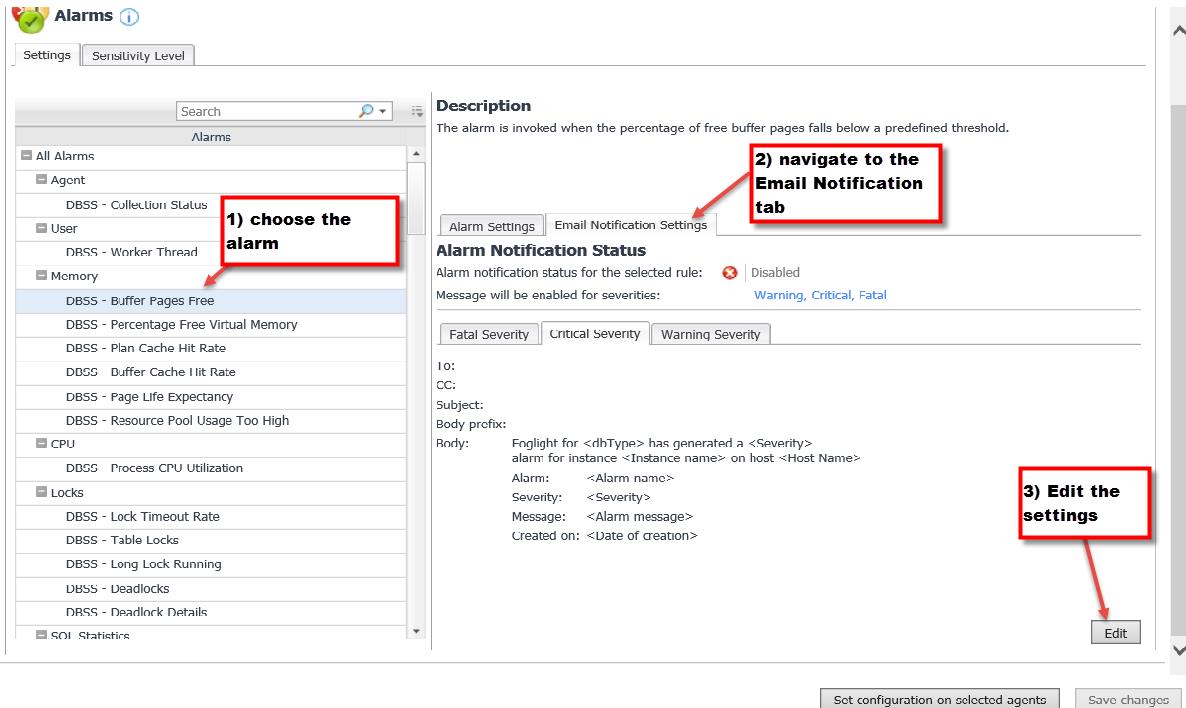Select the Fatal Severity tab
The image size is (1186, 708).
click(488, 334)
